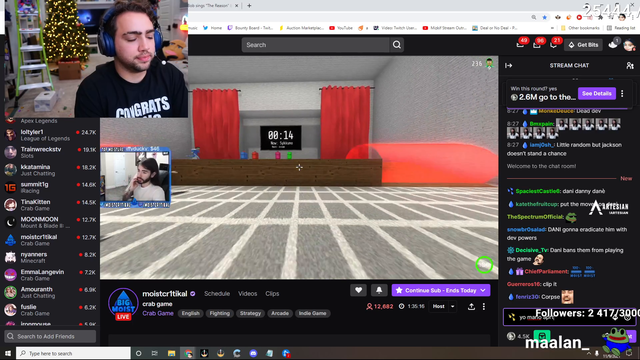
Task: Open Task View taskbar icon
Action: pos(155,353)
